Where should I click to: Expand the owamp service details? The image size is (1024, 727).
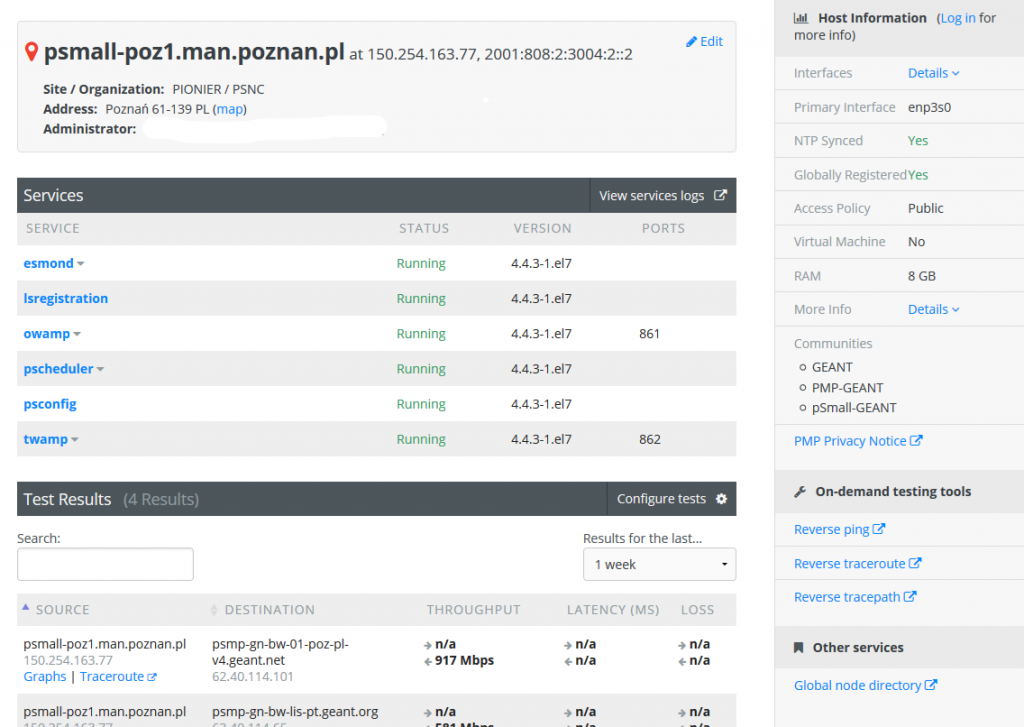pyautogui.click(x=77, y=334)
